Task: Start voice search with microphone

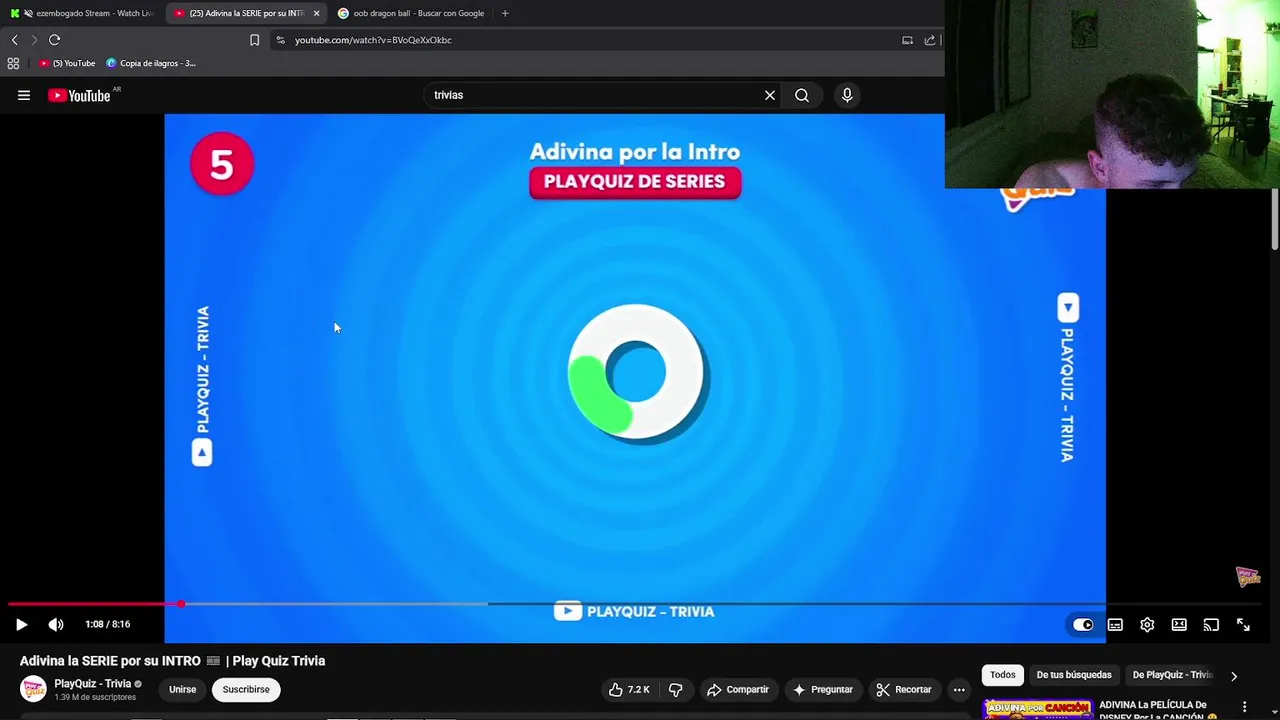Action: tap(847, 95)
